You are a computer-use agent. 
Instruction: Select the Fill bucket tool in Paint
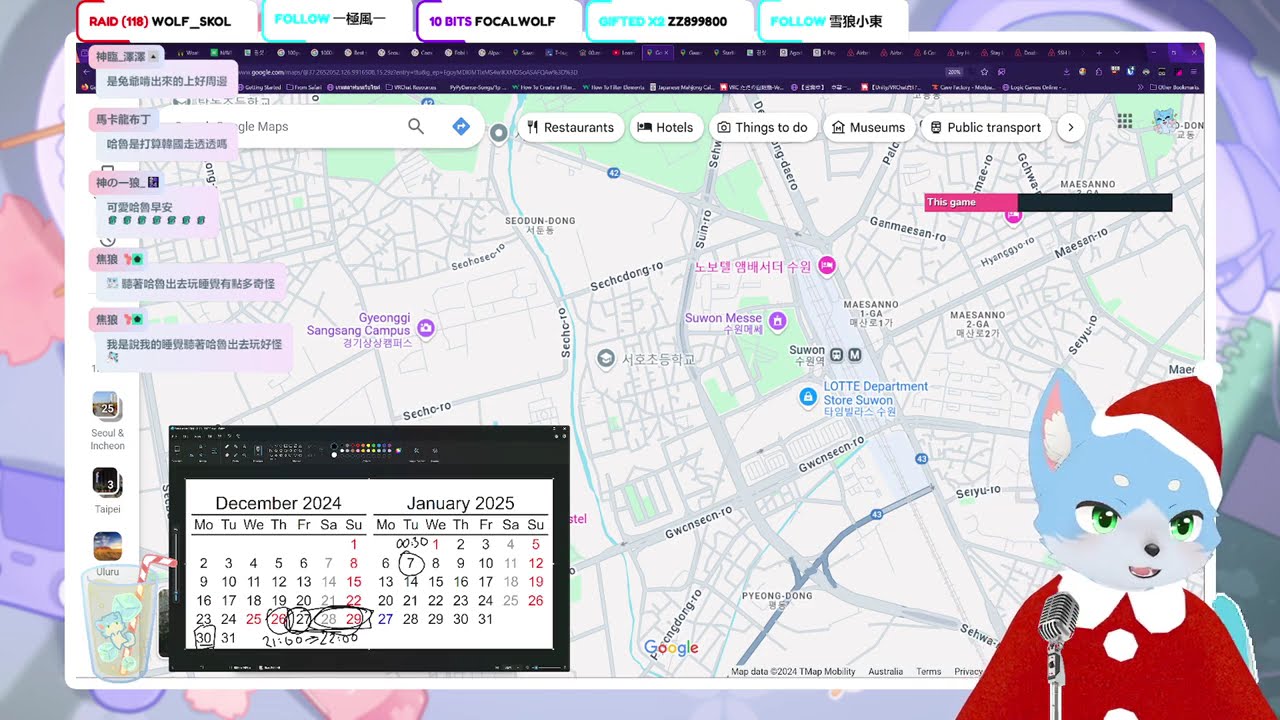tap(236, 446)
